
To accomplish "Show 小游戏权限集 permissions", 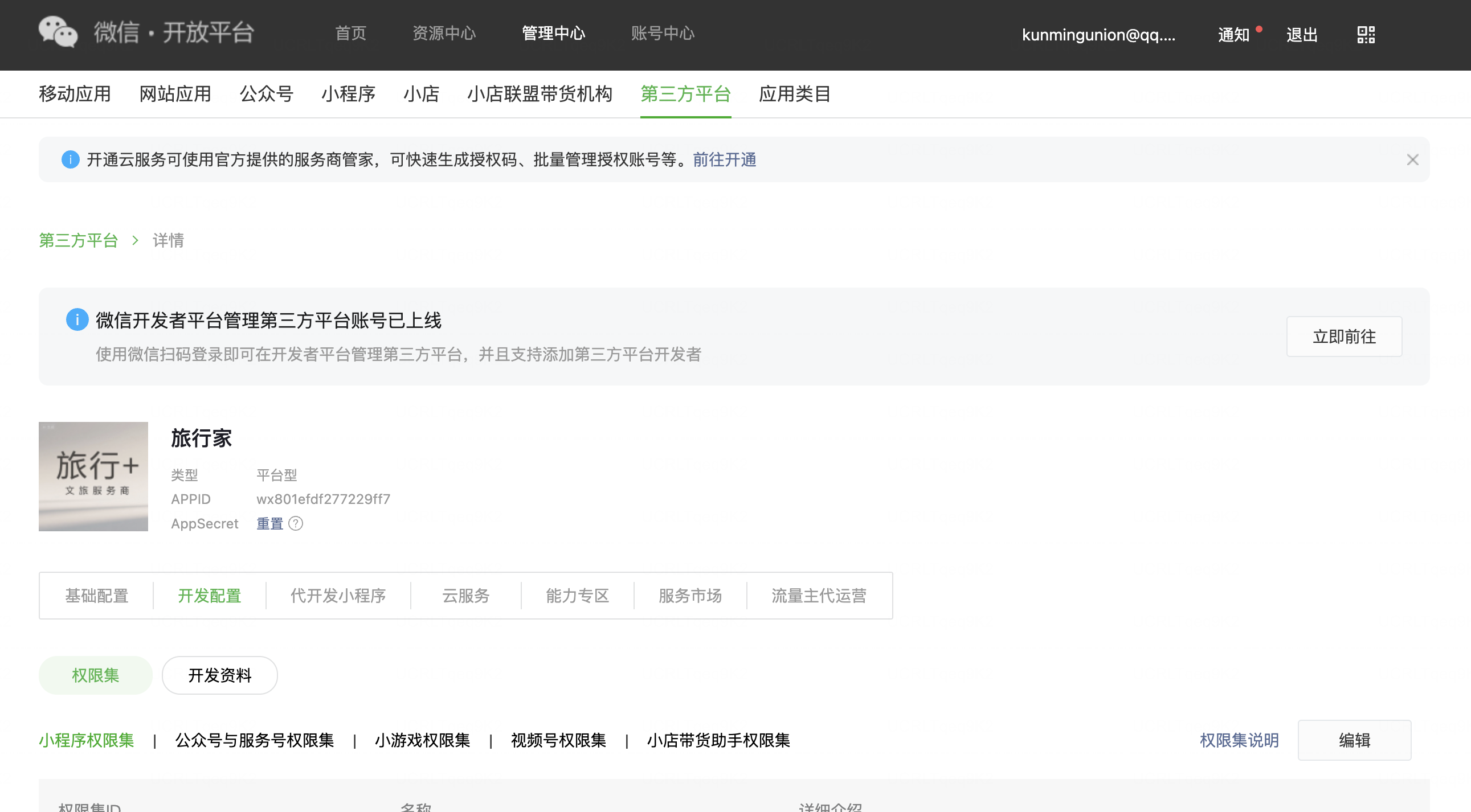I will 423,740.
